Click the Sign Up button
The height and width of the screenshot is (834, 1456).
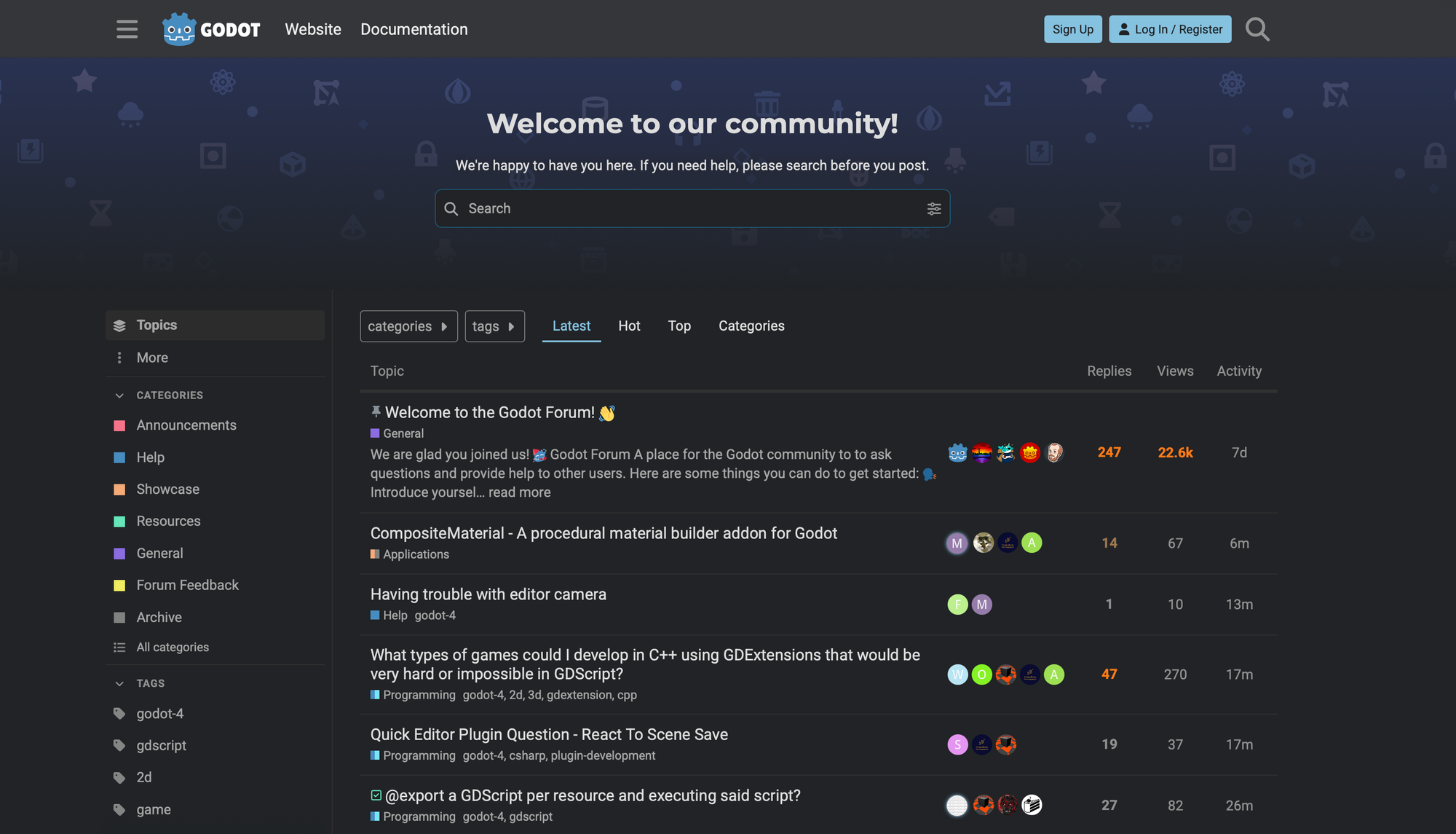tap(1072, 29)
